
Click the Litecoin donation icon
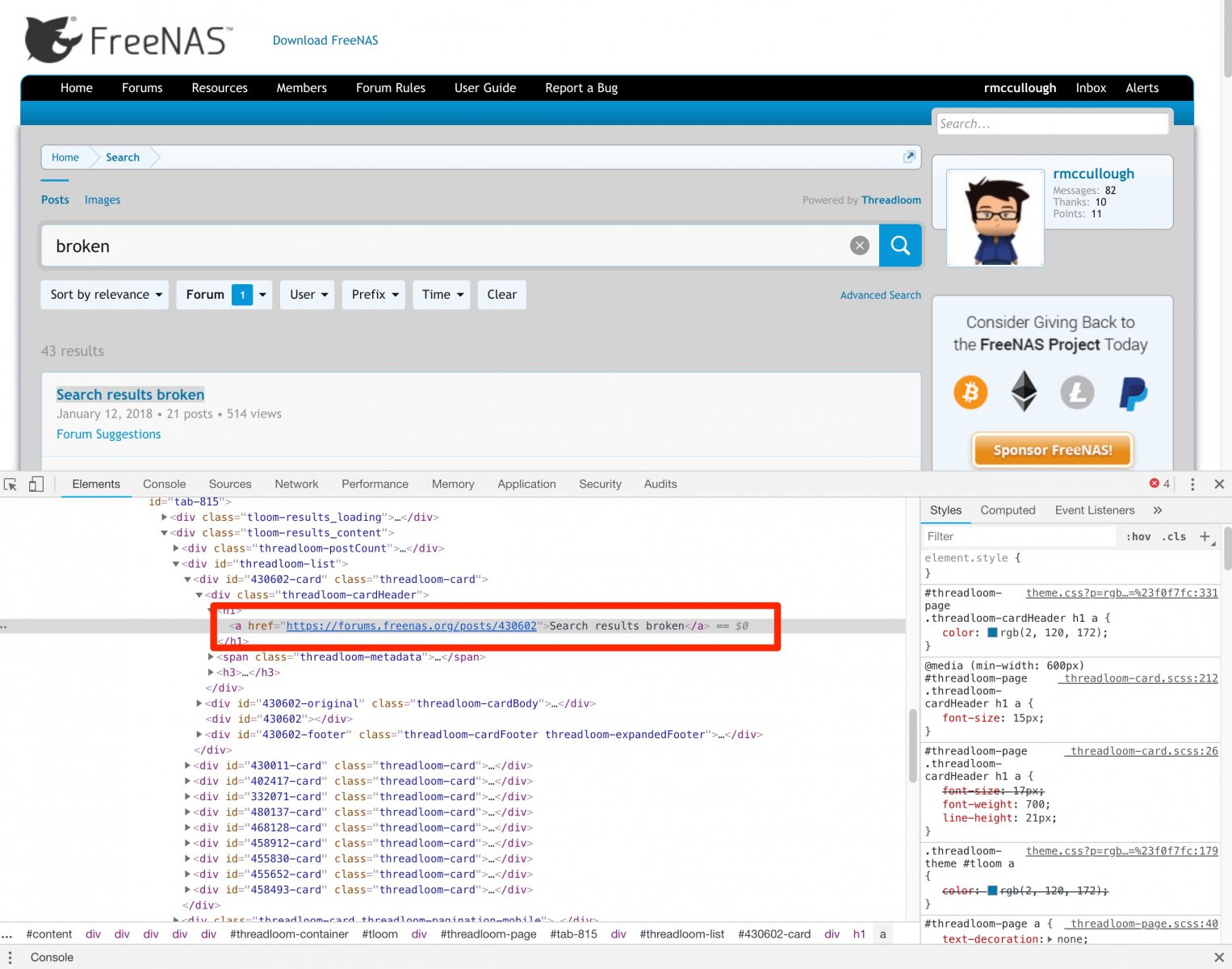[x=1077, y=392]
